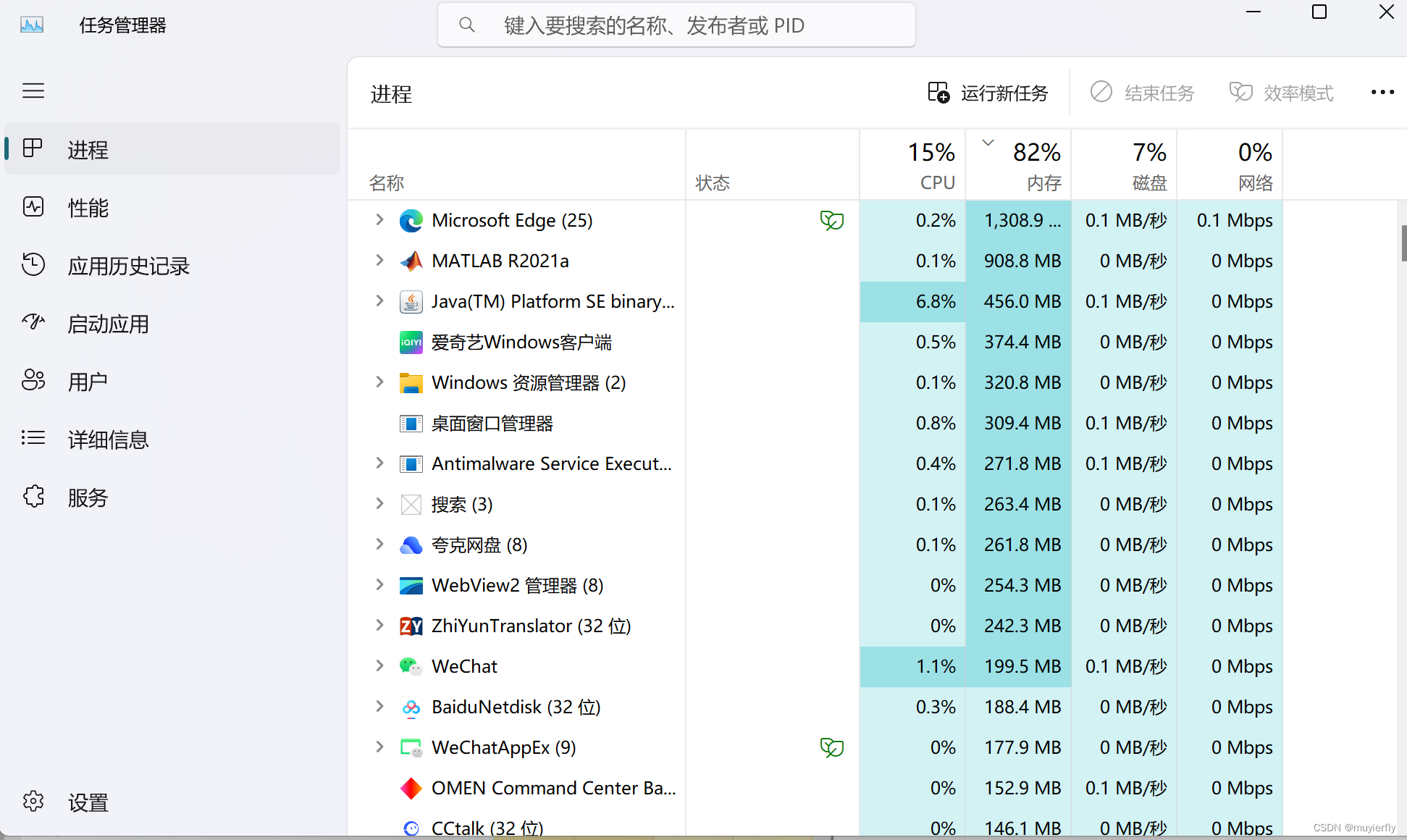Click the ZhiYunTranslator icon
The width and height of the screenshot is (1407, 840).
(x=411, y=626)
